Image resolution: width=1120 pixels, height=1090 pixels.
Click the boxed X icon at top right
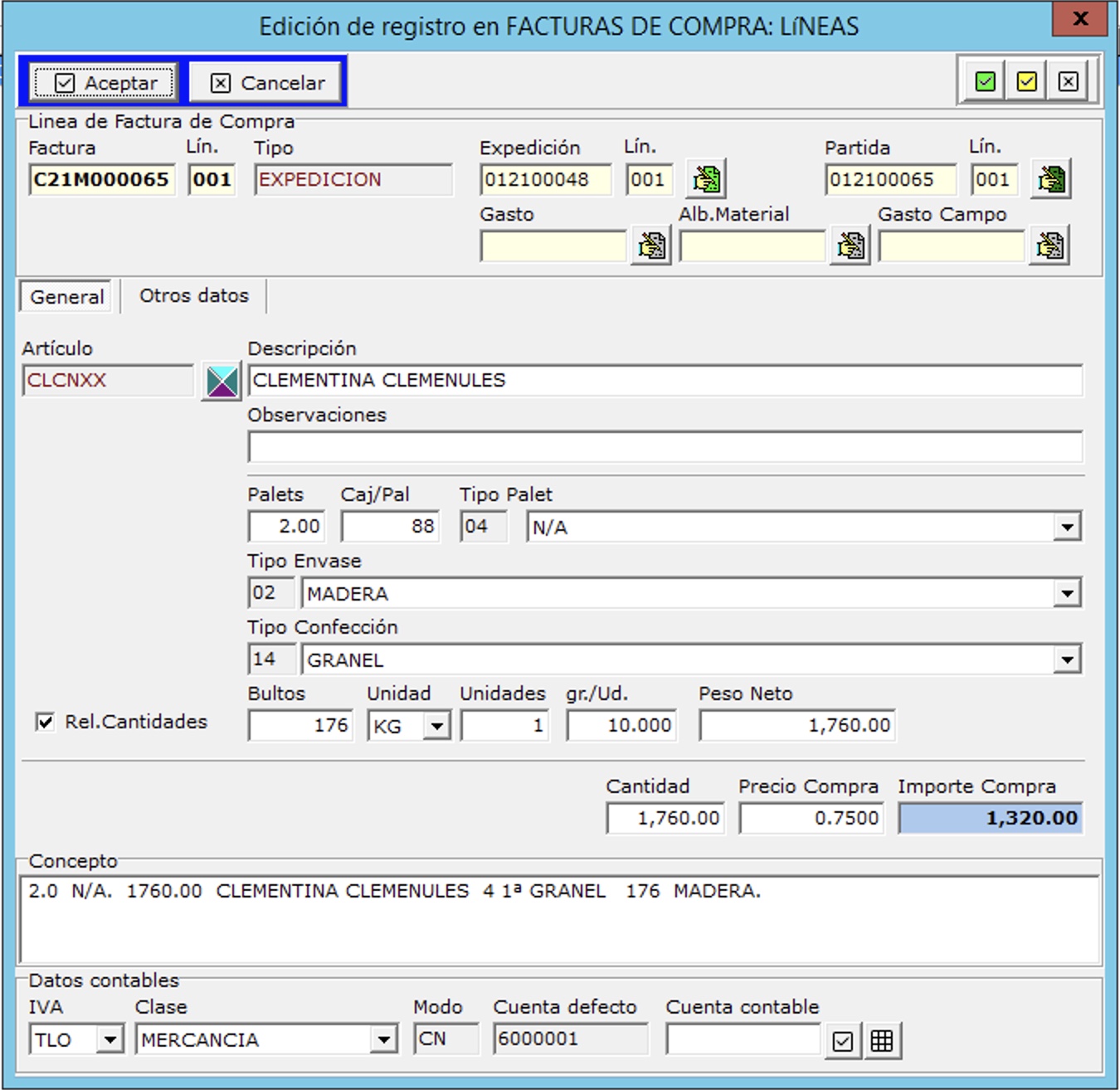point(1068,81)
